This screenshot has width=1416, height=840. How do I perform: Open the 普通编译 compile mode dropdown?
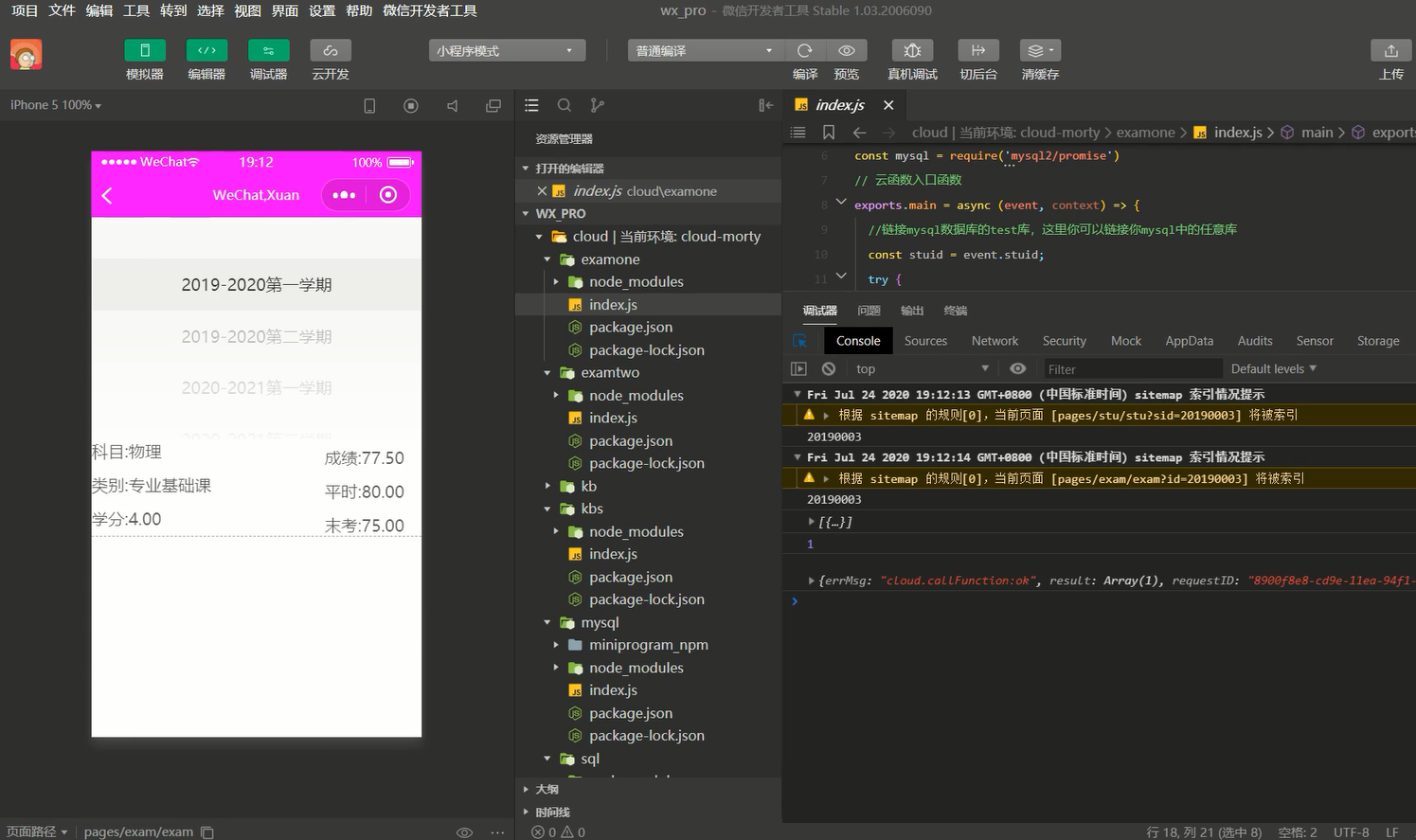(x=706, y=50)
